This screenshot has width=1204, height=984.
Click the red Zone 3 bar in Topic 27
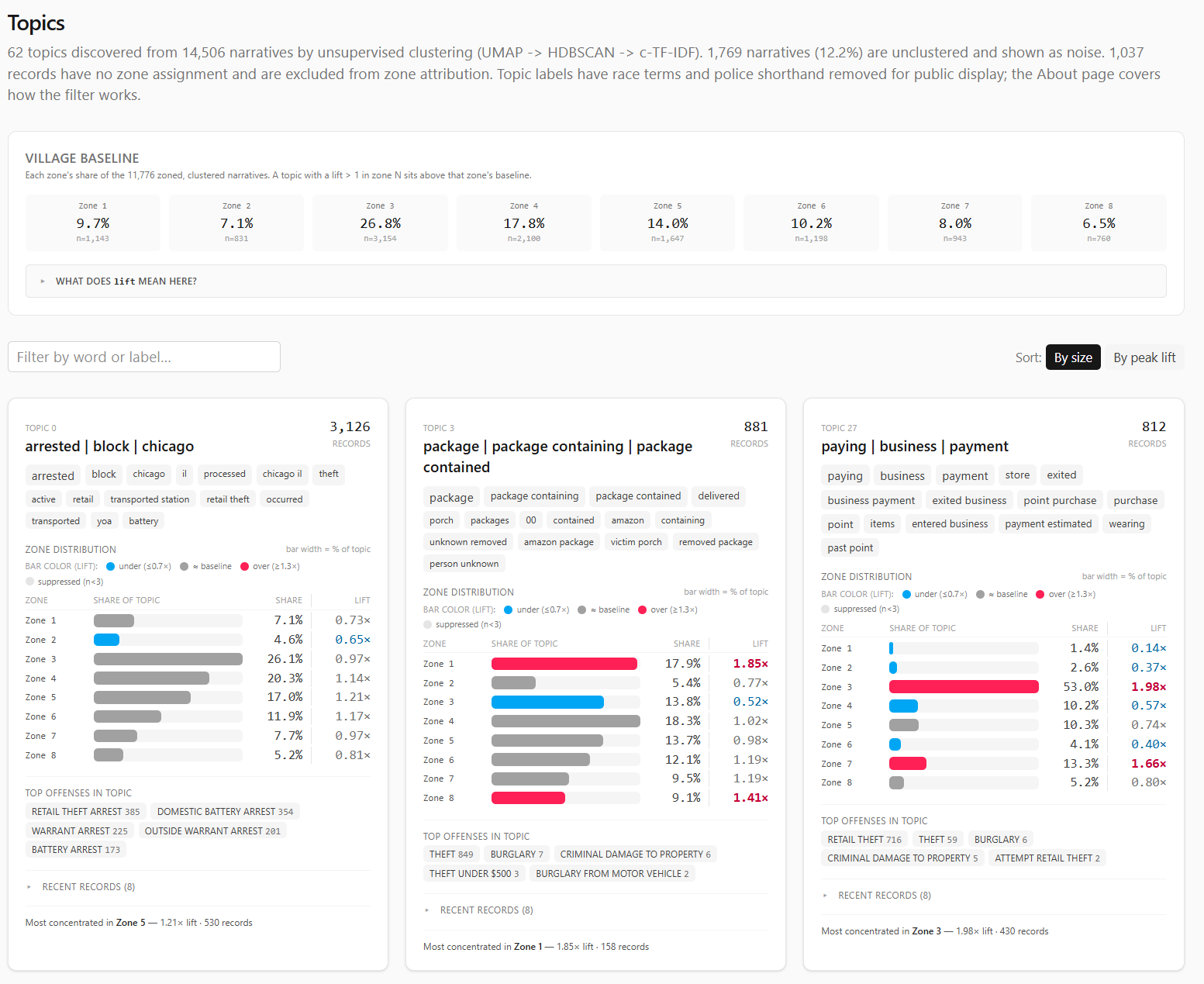(x=963, y=686)
